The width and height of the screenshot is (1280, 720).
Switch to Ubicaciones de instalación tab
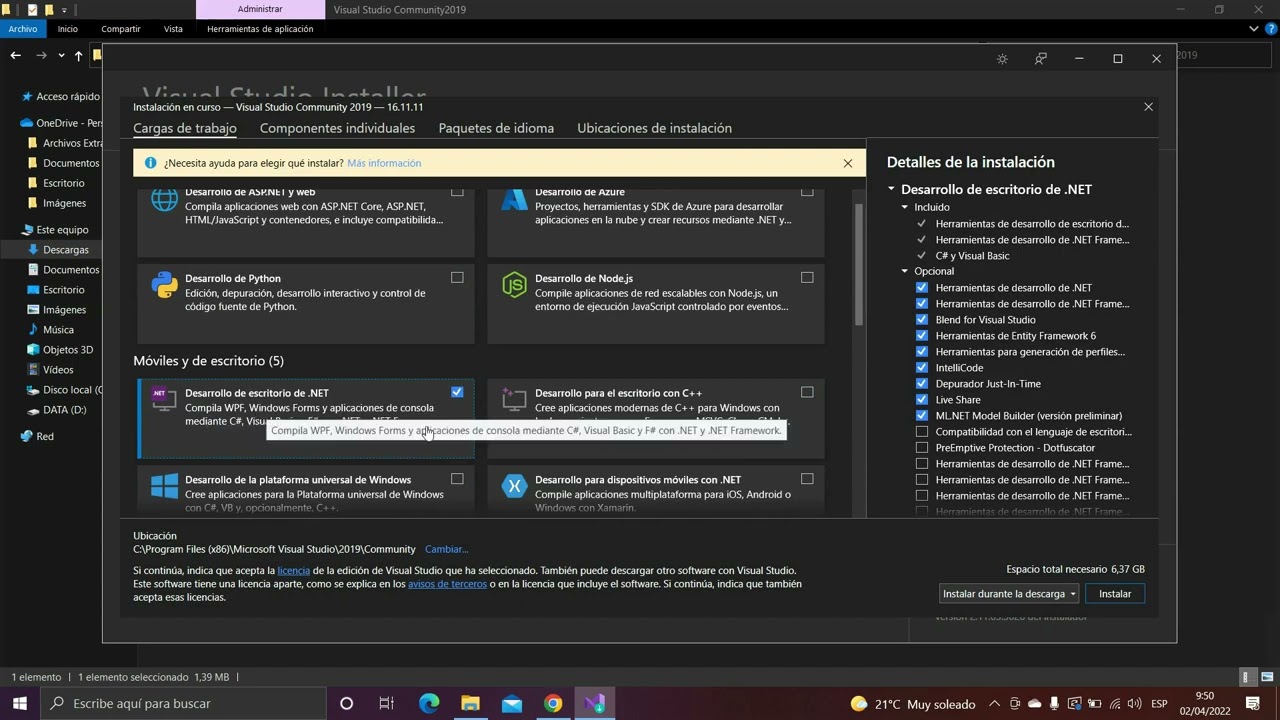[654, 128]
